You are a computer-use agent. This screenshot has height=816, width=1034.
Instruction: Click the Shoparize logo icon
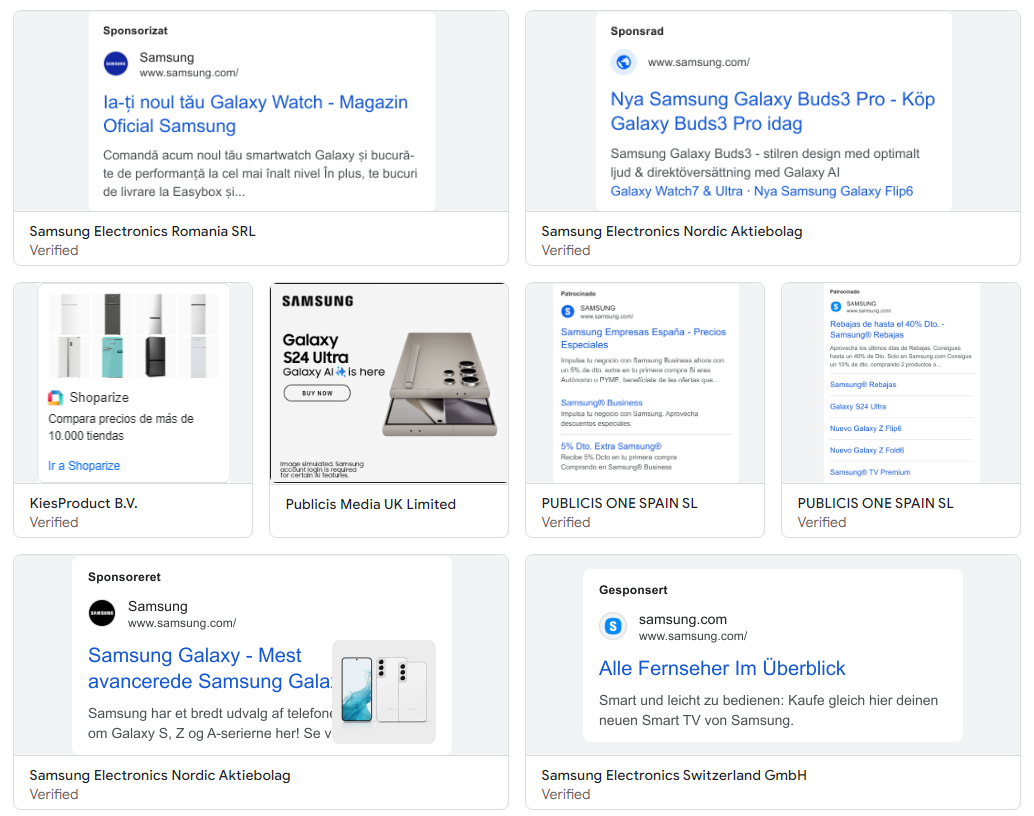[x=55, y=398]
